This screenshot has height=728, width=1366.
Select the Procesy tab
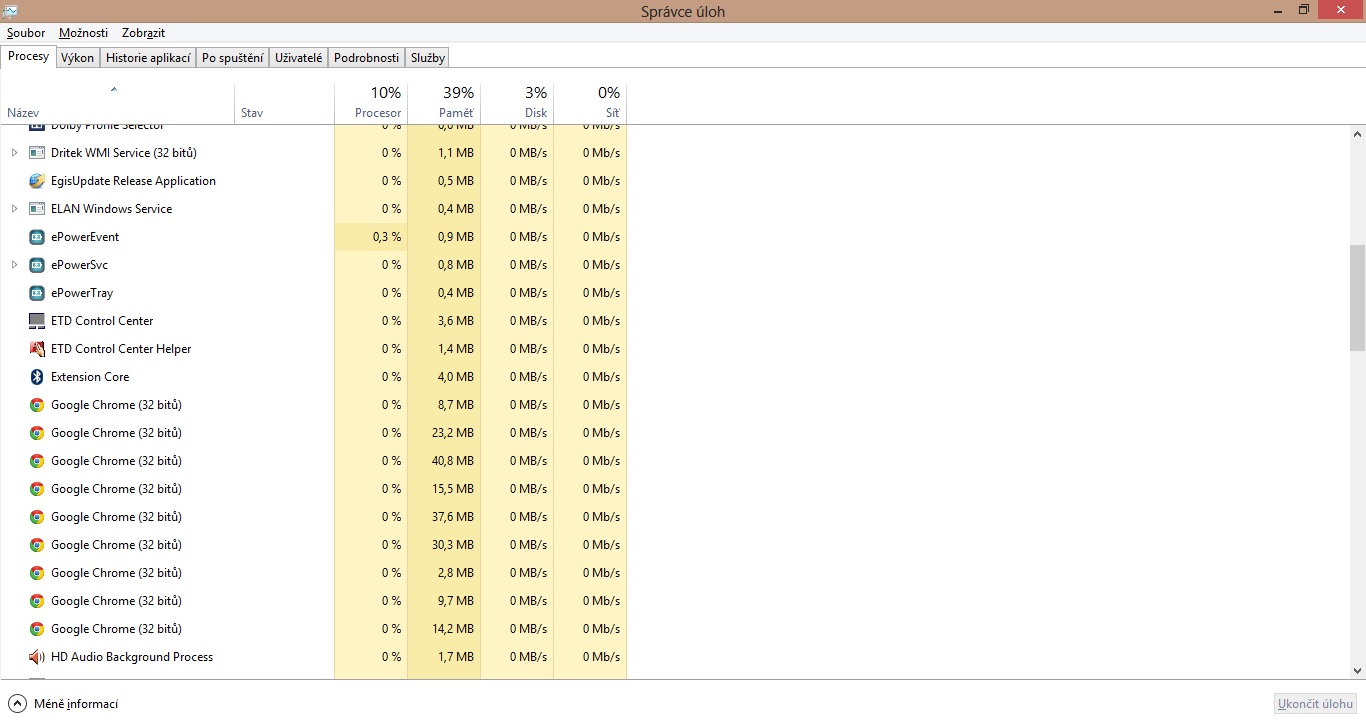click(28, 56)
